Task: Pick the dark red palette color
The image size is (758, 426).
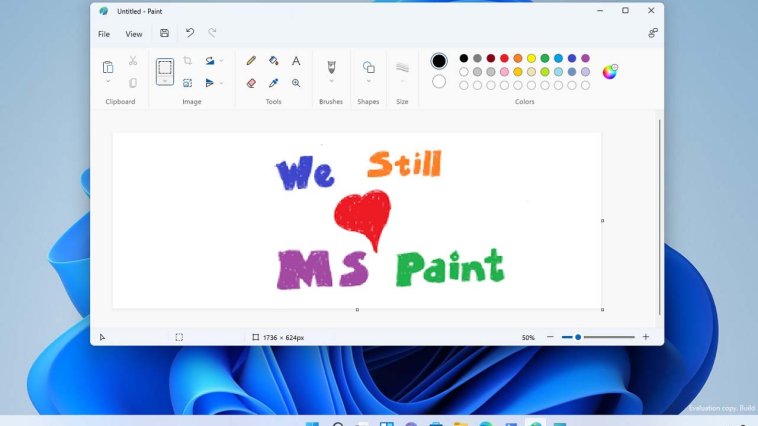Action: (x=491, y=58)
